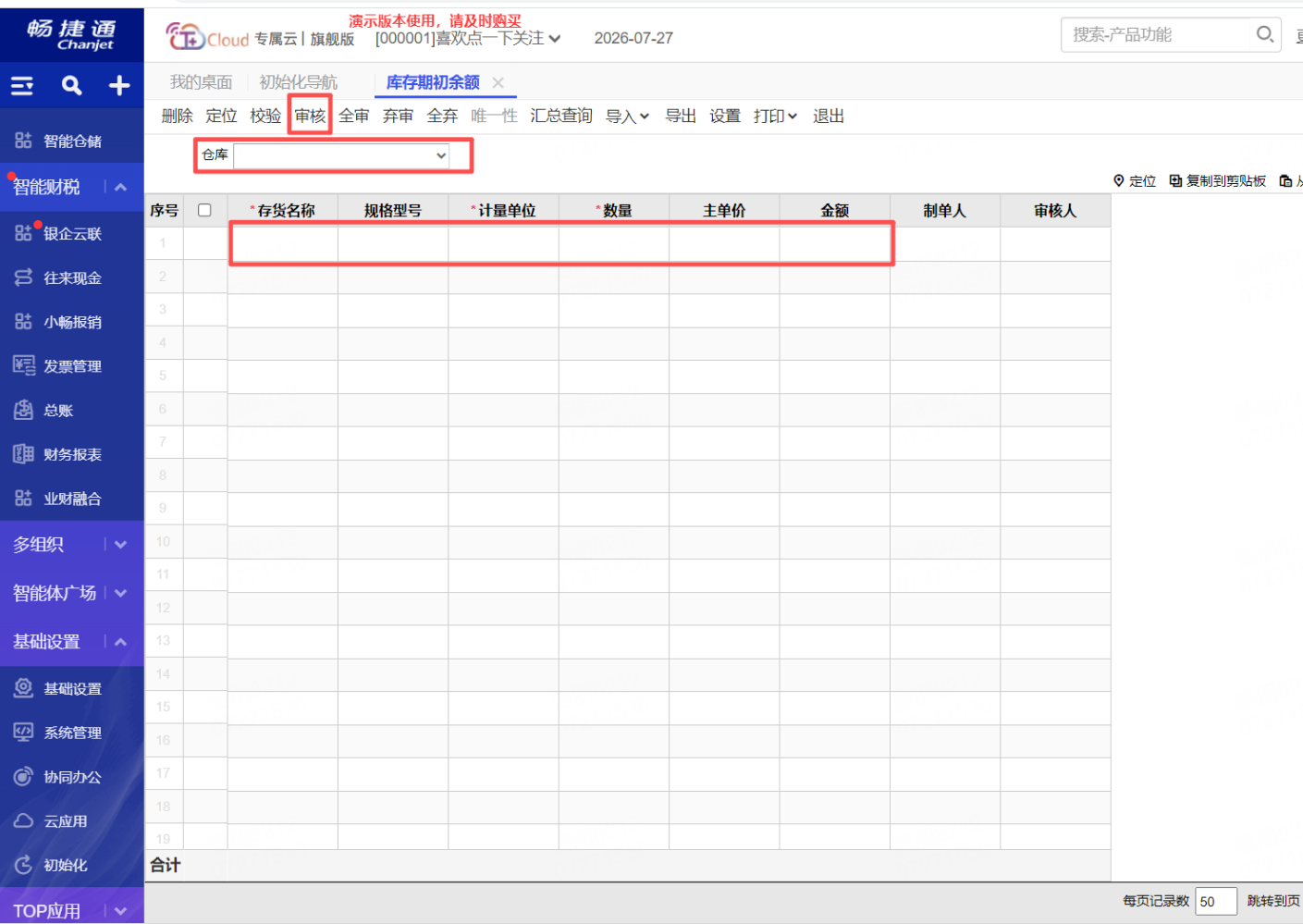
Task: Click the hamburger menu icon in sidebar
Action: point(22,86)
